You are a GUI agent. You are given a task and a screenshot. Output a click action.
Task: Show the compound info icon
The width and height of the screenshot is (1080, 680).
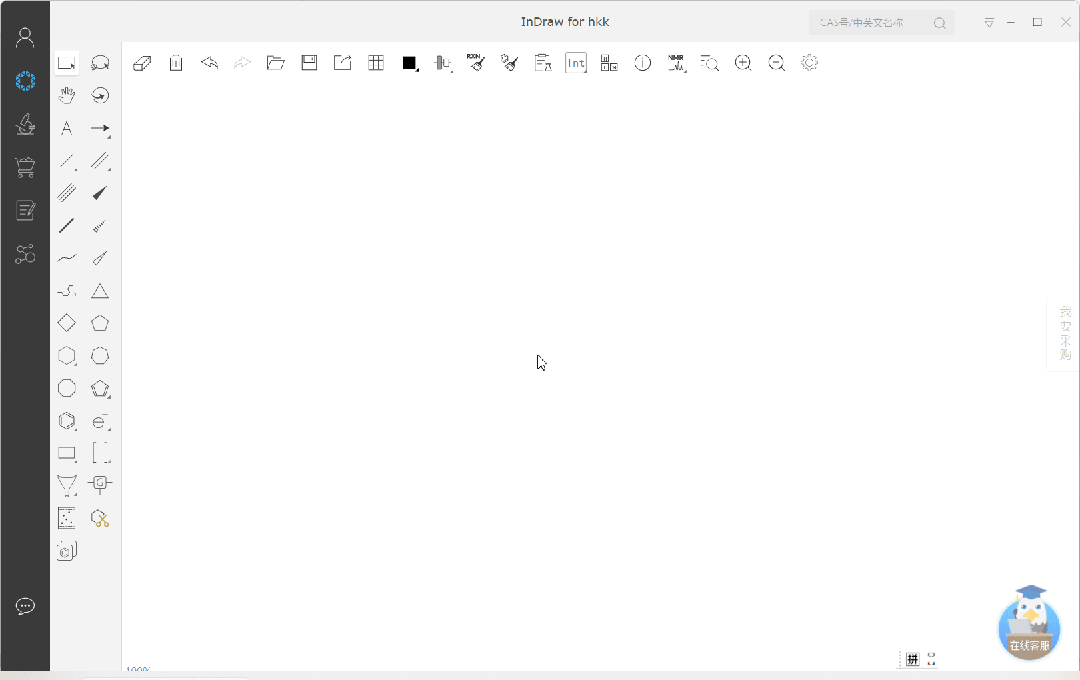[x=643, y=63]
